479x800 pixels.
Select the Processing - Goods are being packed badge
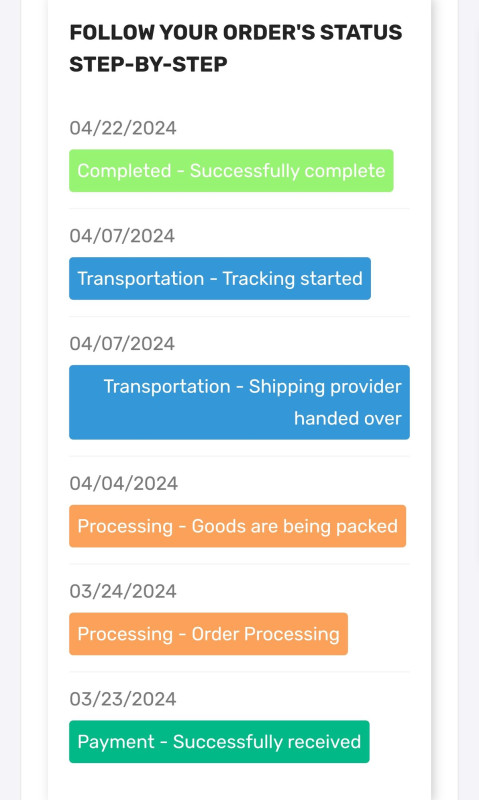tap(238, 526)
